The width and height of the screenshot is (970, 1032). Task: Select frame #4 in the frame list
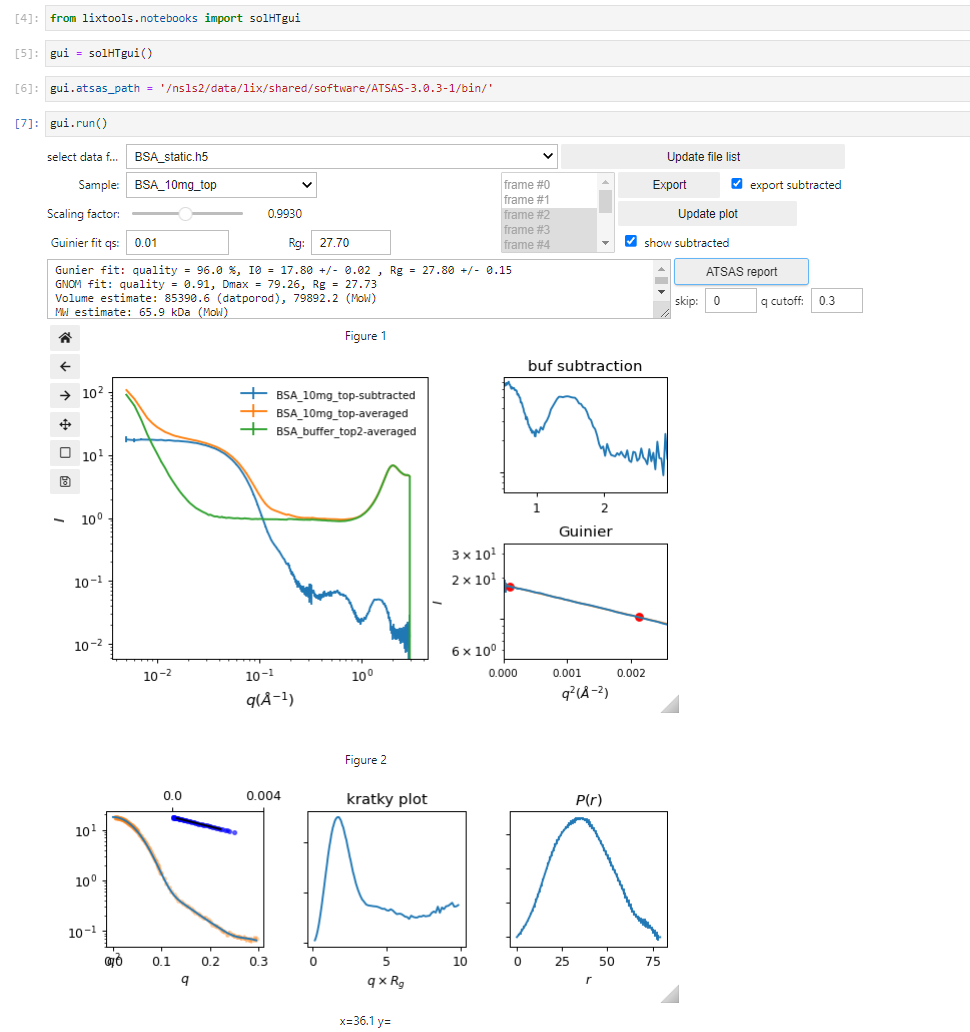tap(549, 245)
